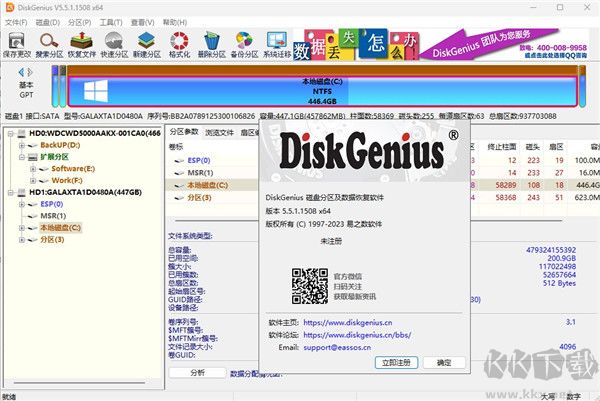Click the horizontal scrollbar under disk tree

pyautogui.click(x=80, y=383)
